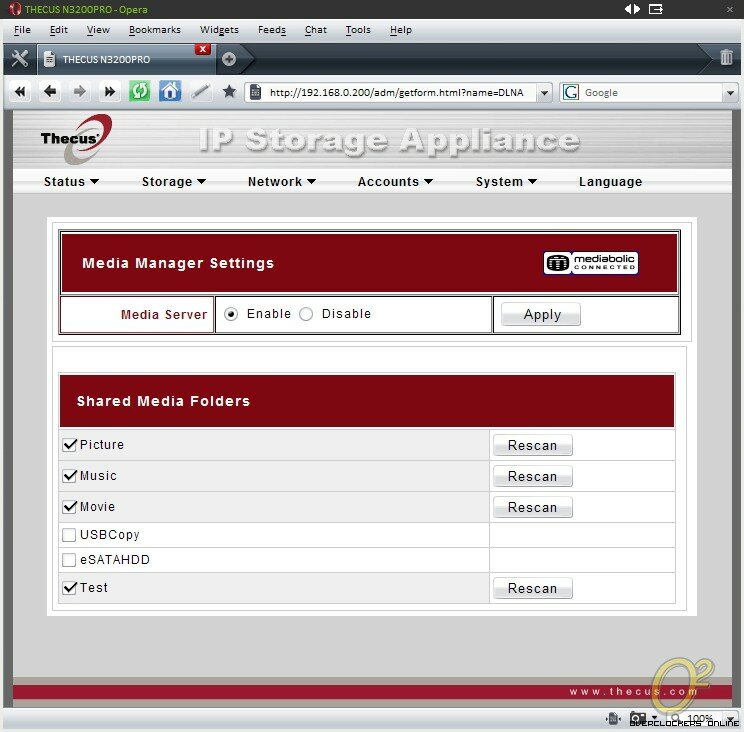Click the rewind navigation button

(x=20, y=92)
